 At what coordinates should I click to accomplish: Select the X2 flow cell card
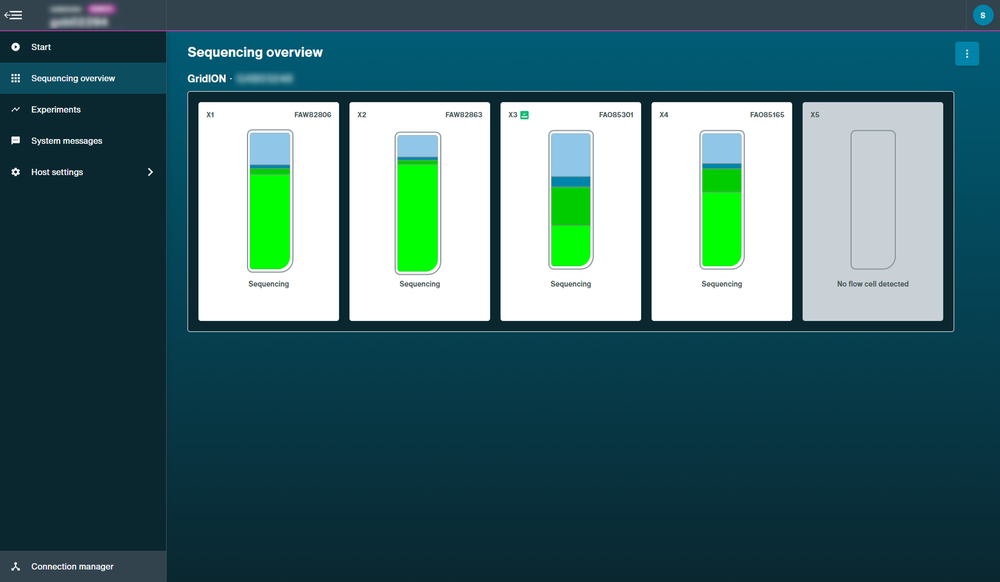click(x=420, y=211)
